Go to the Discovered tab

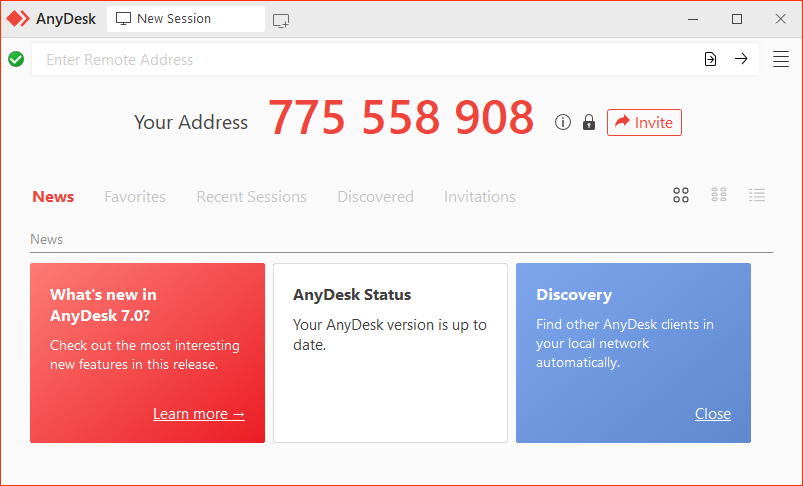pos(375,197)
